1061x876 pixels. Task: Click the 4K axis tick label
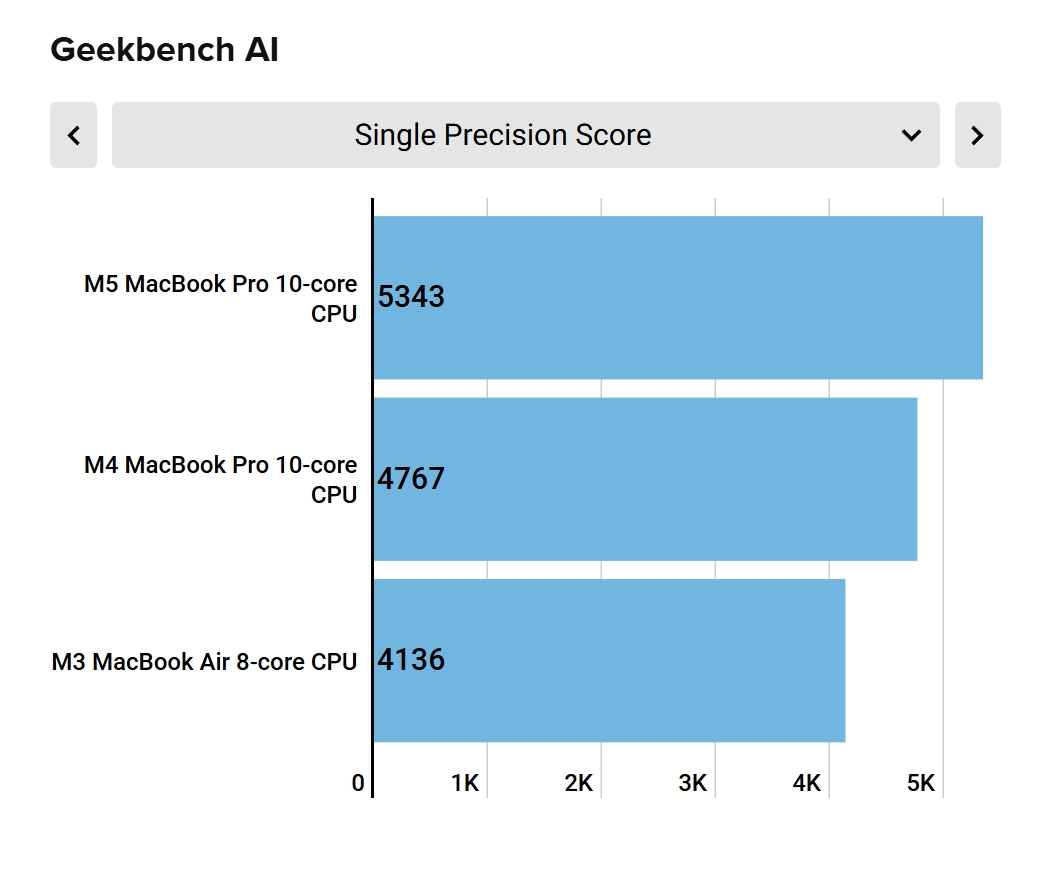click(x=807, y=783)
